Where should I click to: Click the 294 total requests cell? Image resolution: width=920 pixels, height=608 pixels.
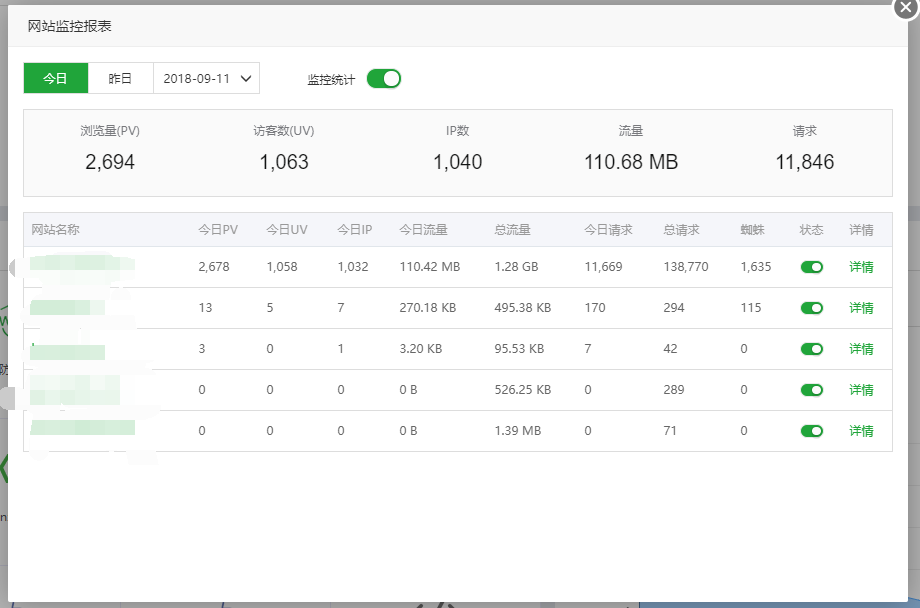[x=674, y=308]
